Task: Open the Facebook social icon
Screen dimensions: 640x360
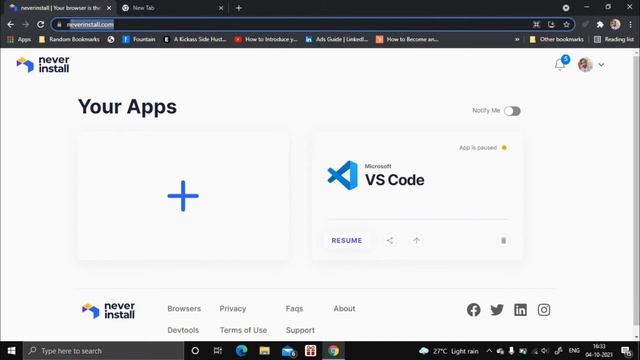Action: [x=473, y=310]
